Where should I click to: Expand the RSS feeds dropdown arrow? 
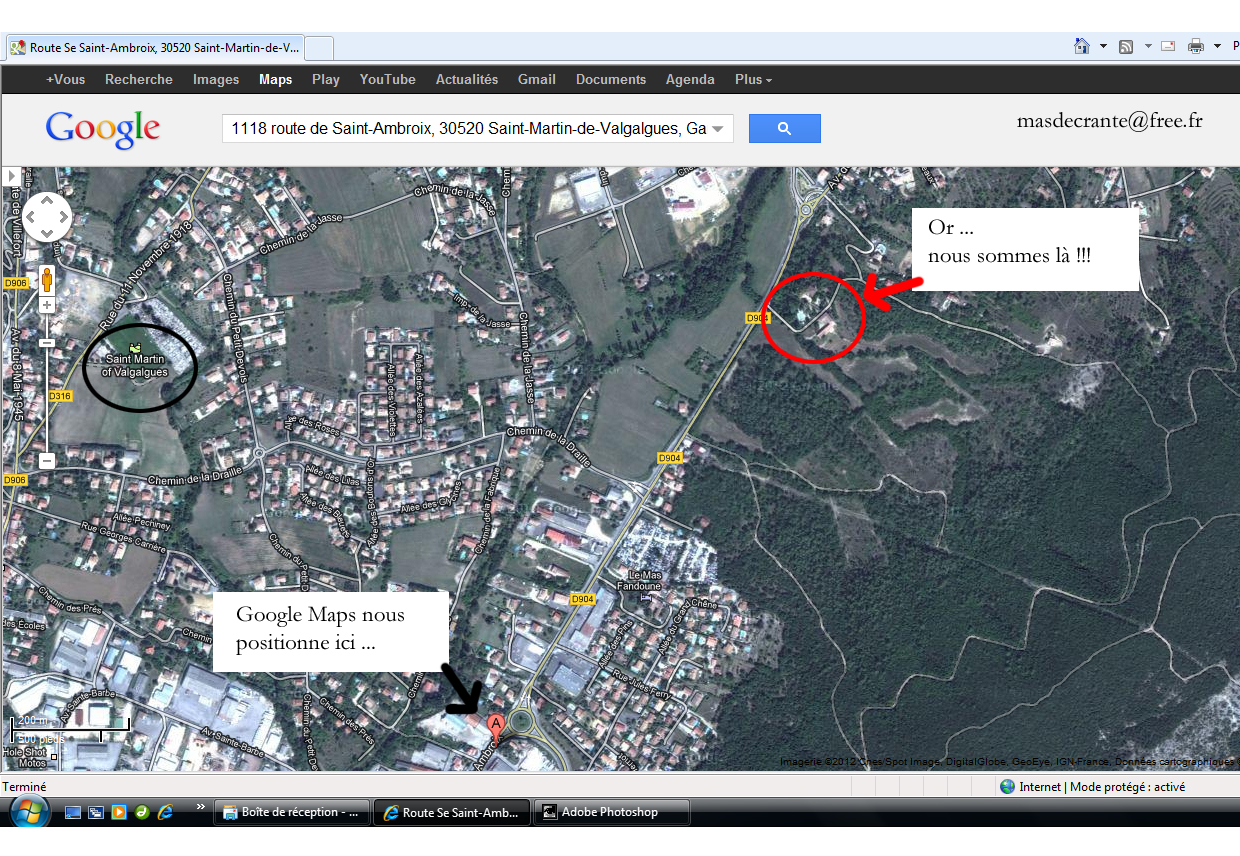[x=1148, y=46]
